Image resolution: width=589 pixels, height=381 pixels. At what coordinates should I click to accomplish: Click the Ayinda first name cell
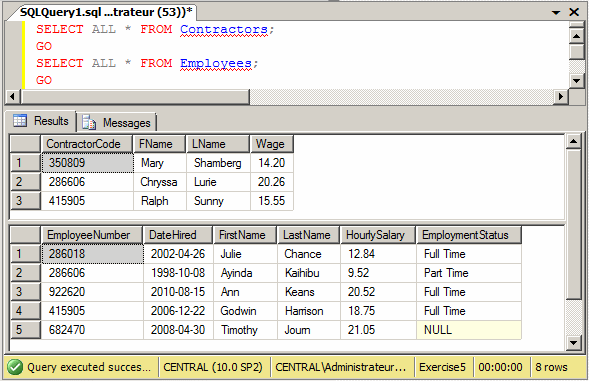[x=245, y=273]
